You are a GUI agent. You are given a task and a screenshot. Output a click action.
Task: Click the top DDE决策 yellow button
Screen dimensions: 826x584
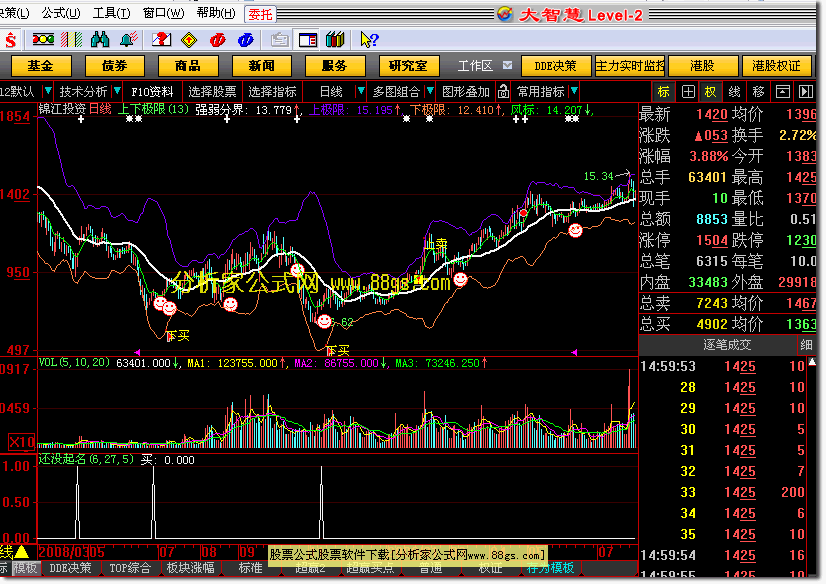(x=555, y=66)
